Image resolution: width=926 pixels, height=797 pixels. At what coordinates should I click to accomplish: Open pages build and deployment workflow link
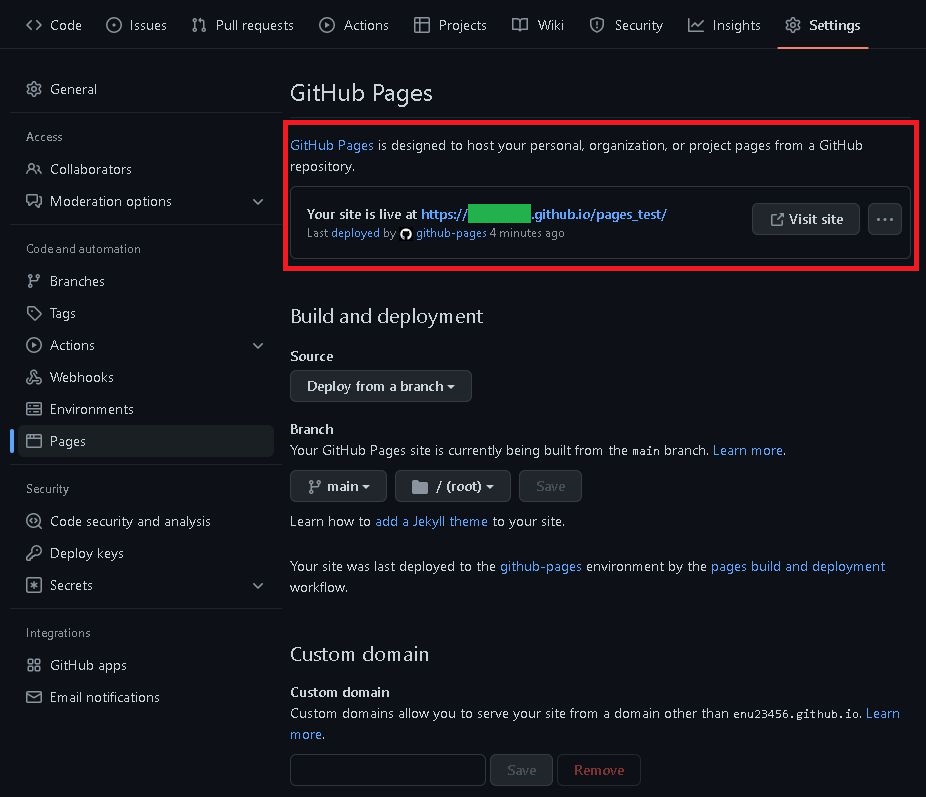[798, 567]
